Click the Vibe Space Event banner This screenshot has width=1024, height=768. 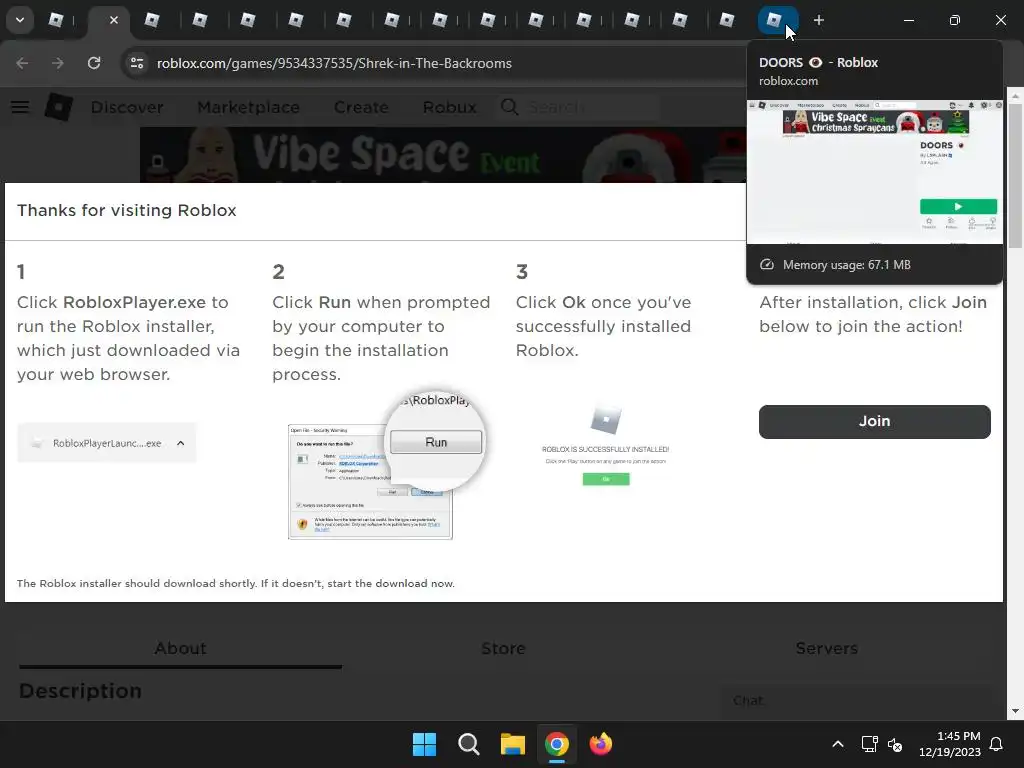click(x=443, y=155)
